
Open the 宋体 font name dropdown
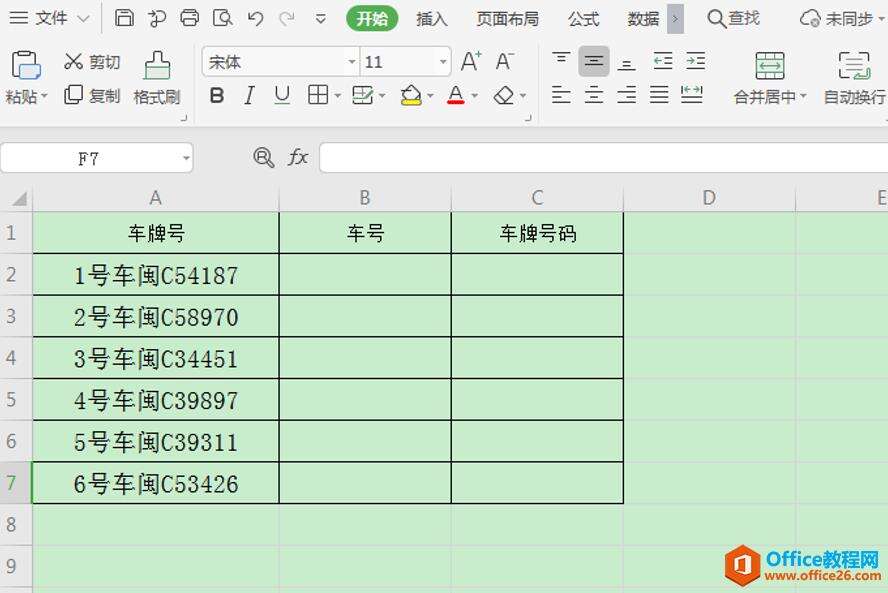352,61
